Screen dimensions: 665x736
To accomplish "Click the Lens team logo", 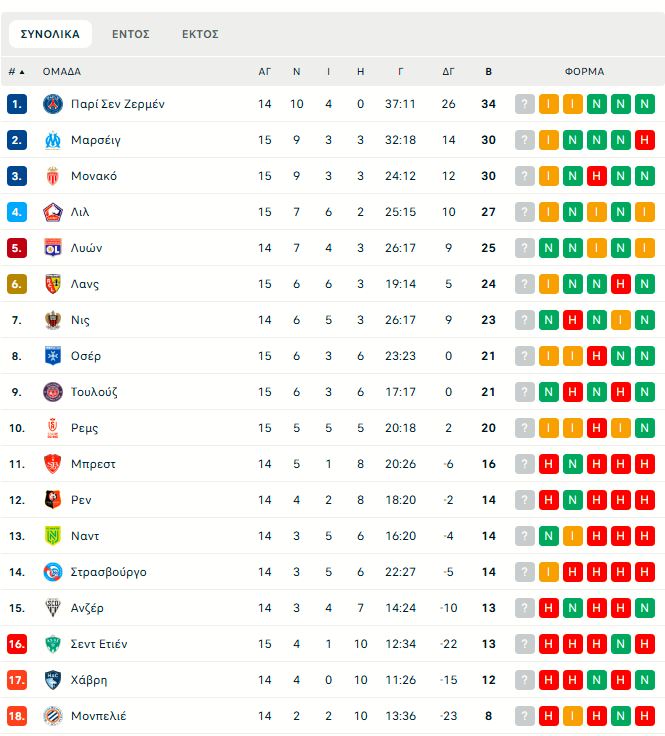I will (x=53, y=284).
